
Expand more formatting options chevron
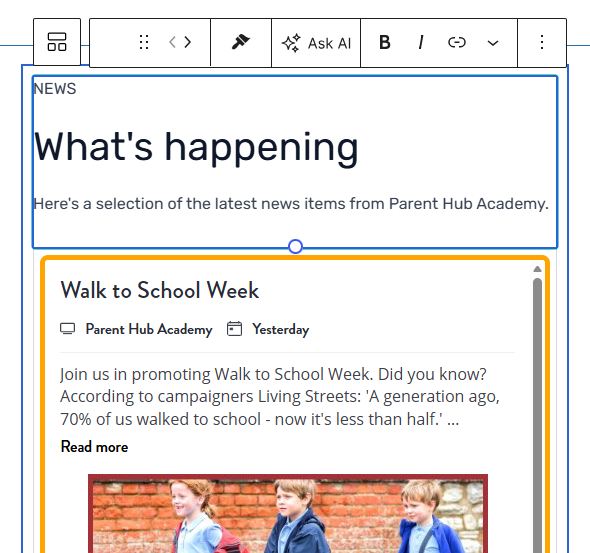tap(493, 43)
